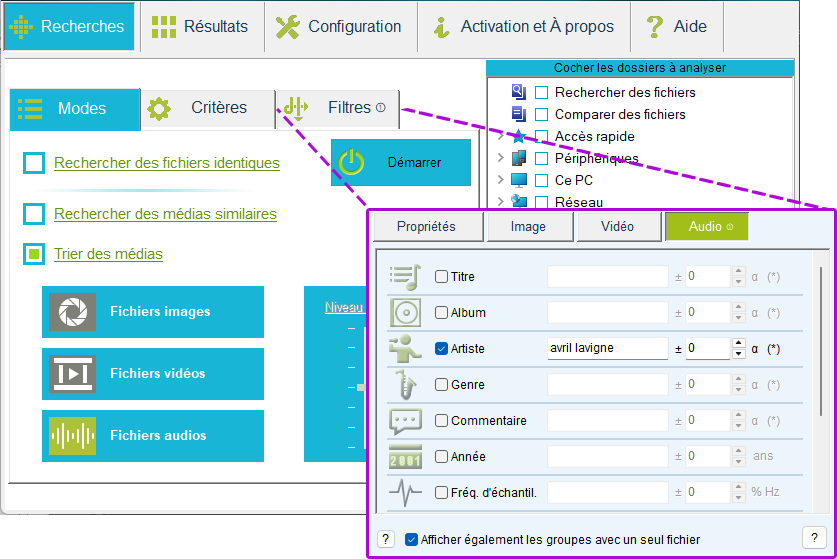Click the bottom-right help ? button
Image resolution: width=837 pixels, height=559 pixels.
pyautogui.click(x=814, y=538)
